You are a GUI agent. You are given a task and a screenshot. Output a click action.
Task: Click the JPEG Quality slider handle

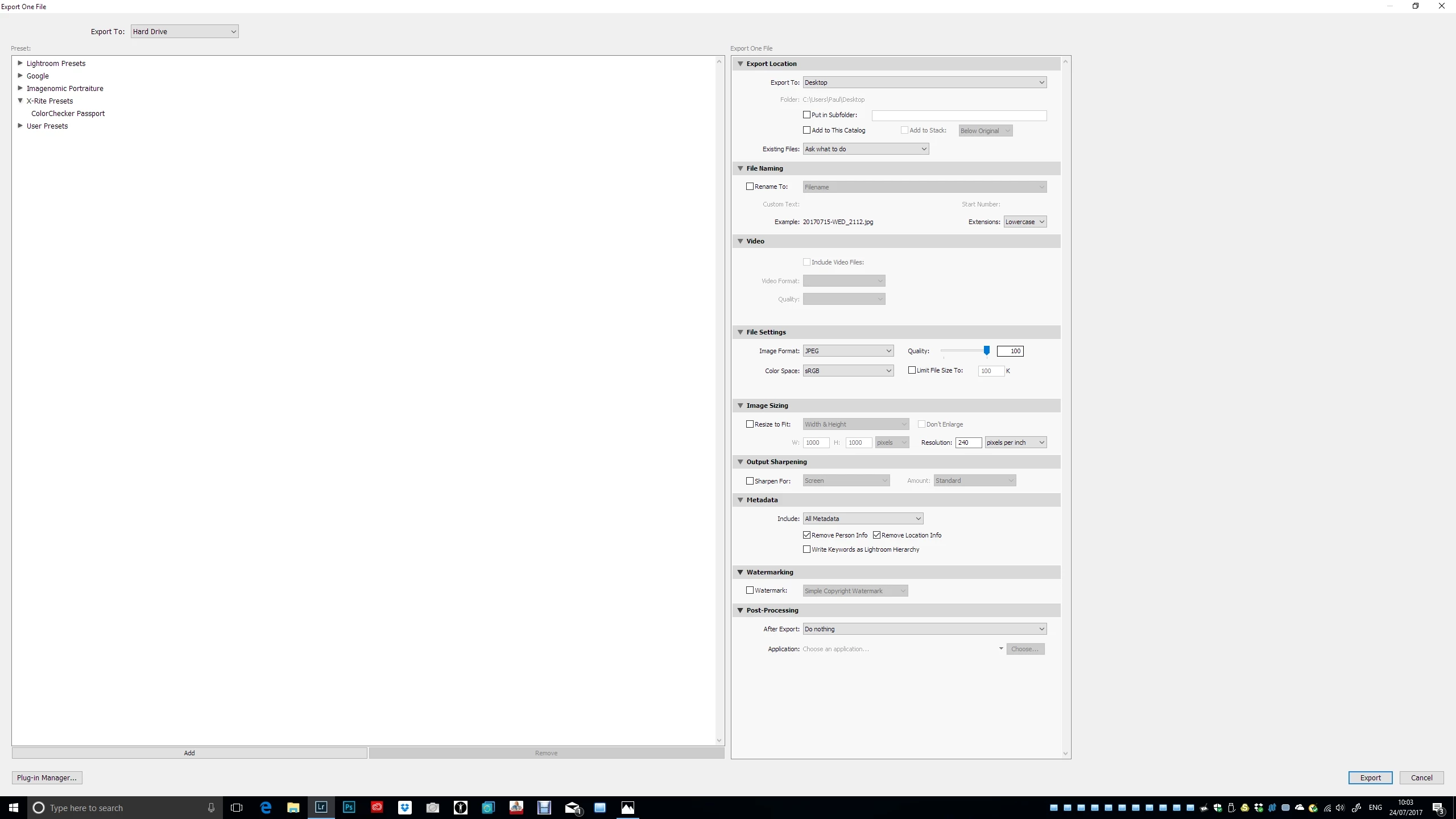987,351
